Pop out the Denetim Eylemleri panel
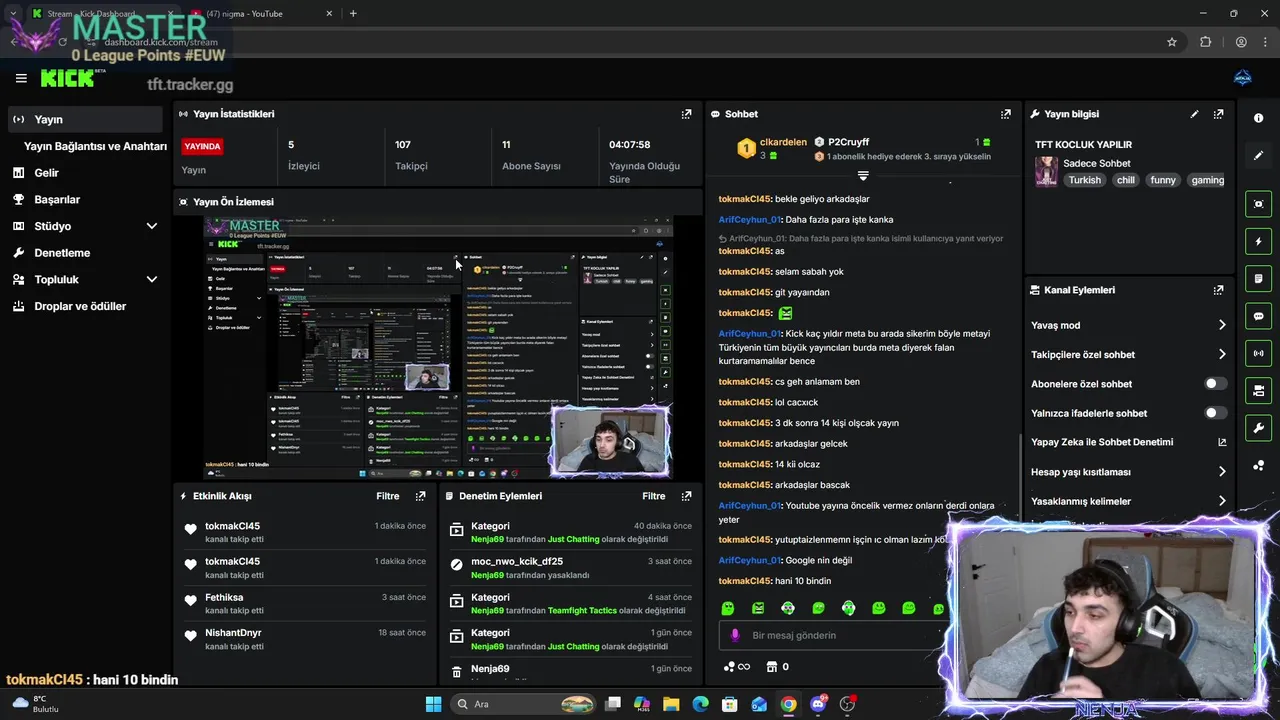 686,496
